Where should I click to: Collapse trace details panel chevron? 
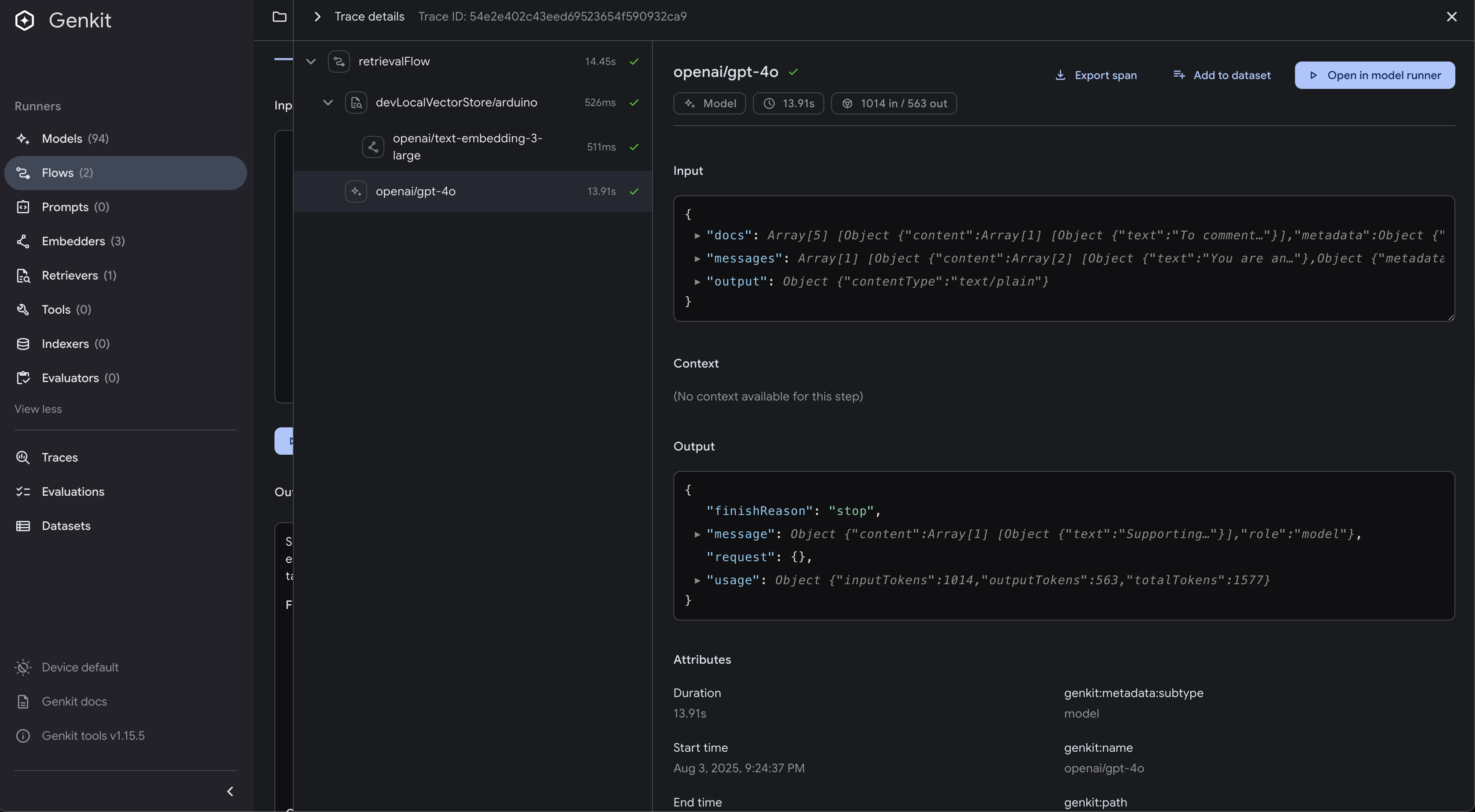(x=317, y=17)
